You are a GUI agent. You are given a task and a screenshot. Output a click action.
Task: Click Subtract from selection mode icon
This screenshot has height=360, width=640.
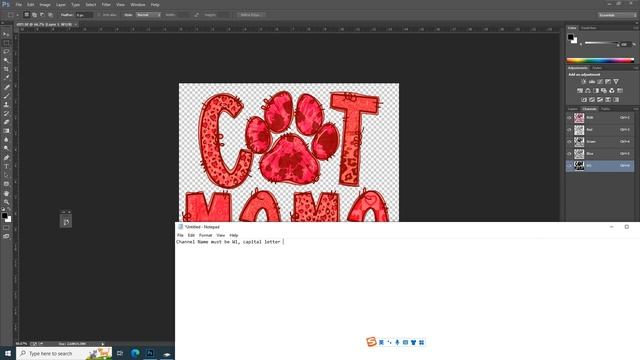coord(42,15)
